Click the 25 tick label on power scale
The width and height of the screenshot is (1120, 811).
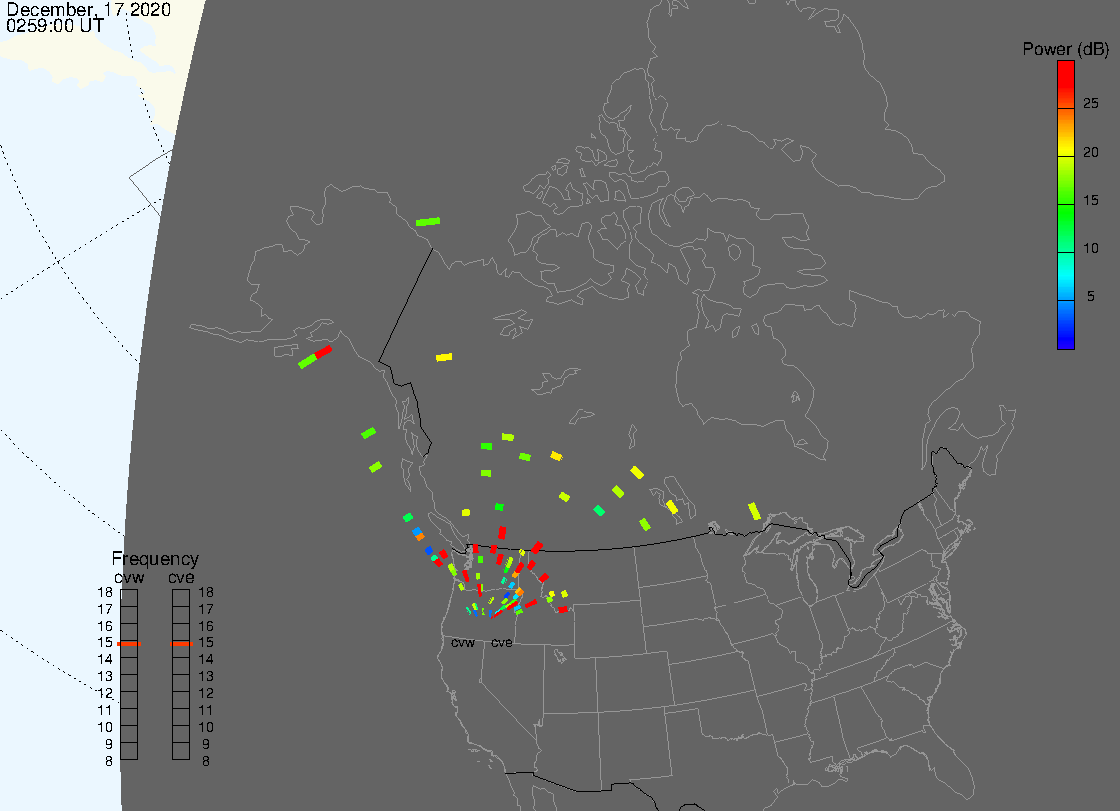(x=1091, y=104)
